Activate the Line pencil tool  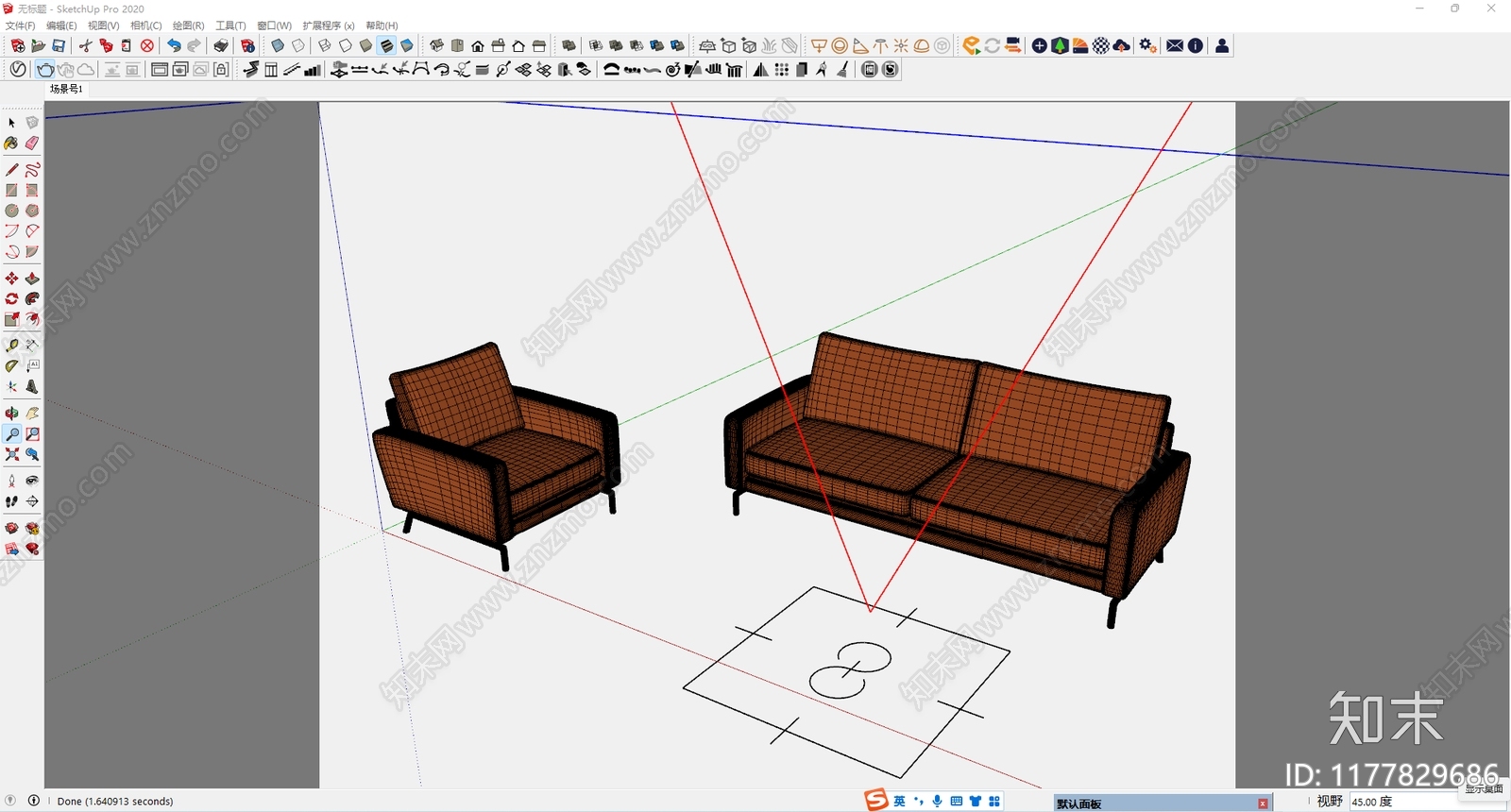tap(11, 170)
